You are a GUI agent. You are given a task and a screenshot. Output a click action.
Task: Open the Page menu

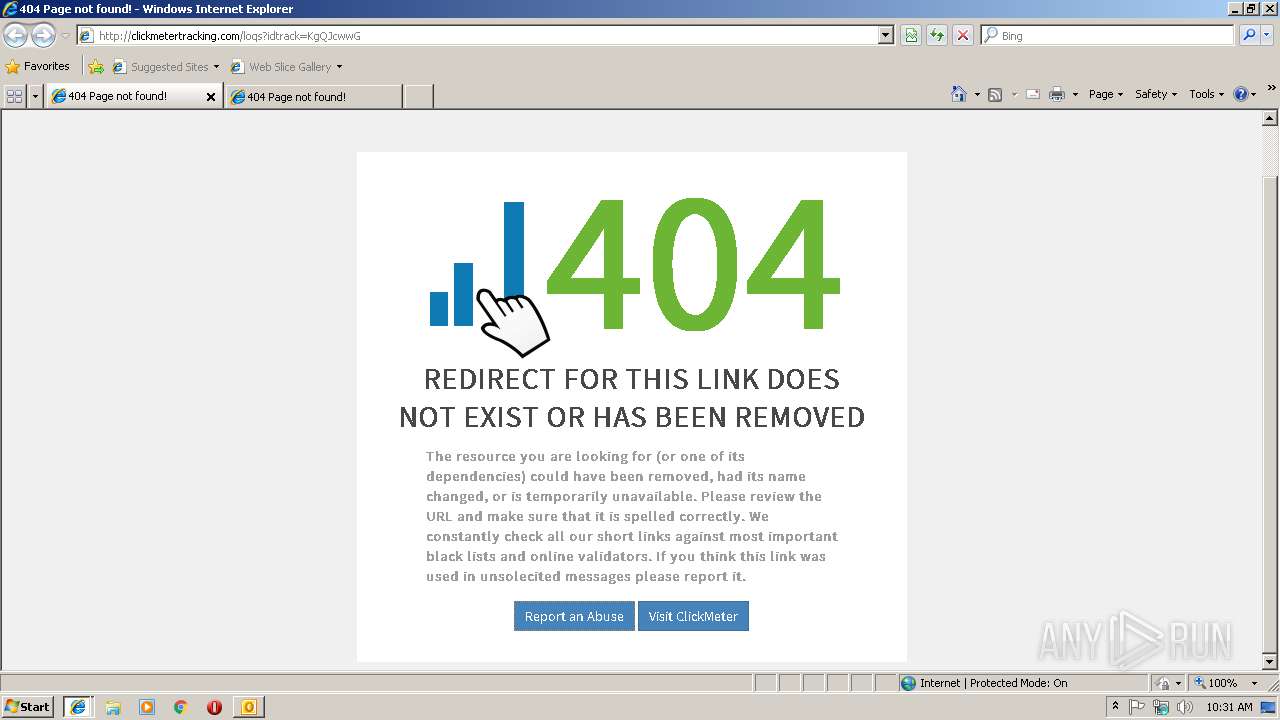(x=1105, y=94)
